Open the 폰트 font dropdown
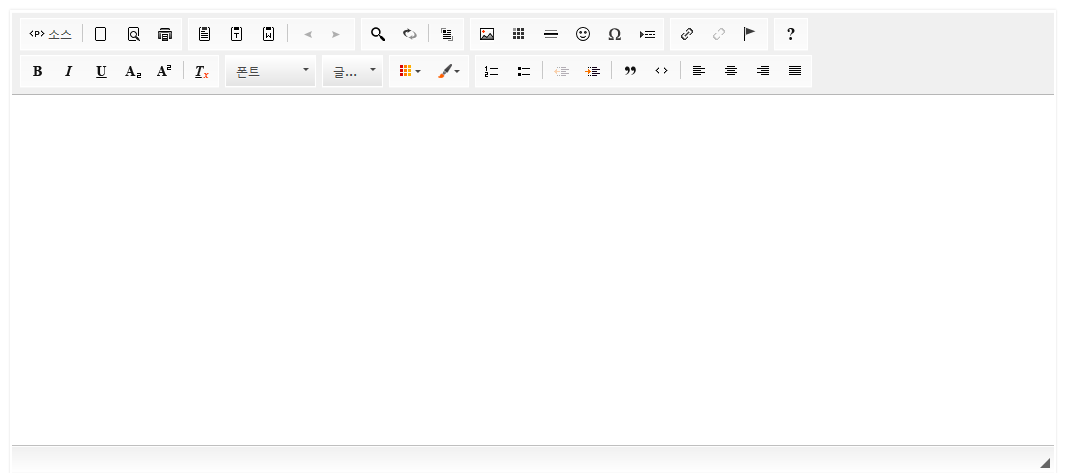Screen dimensions: 1065x473 point(271,71)
